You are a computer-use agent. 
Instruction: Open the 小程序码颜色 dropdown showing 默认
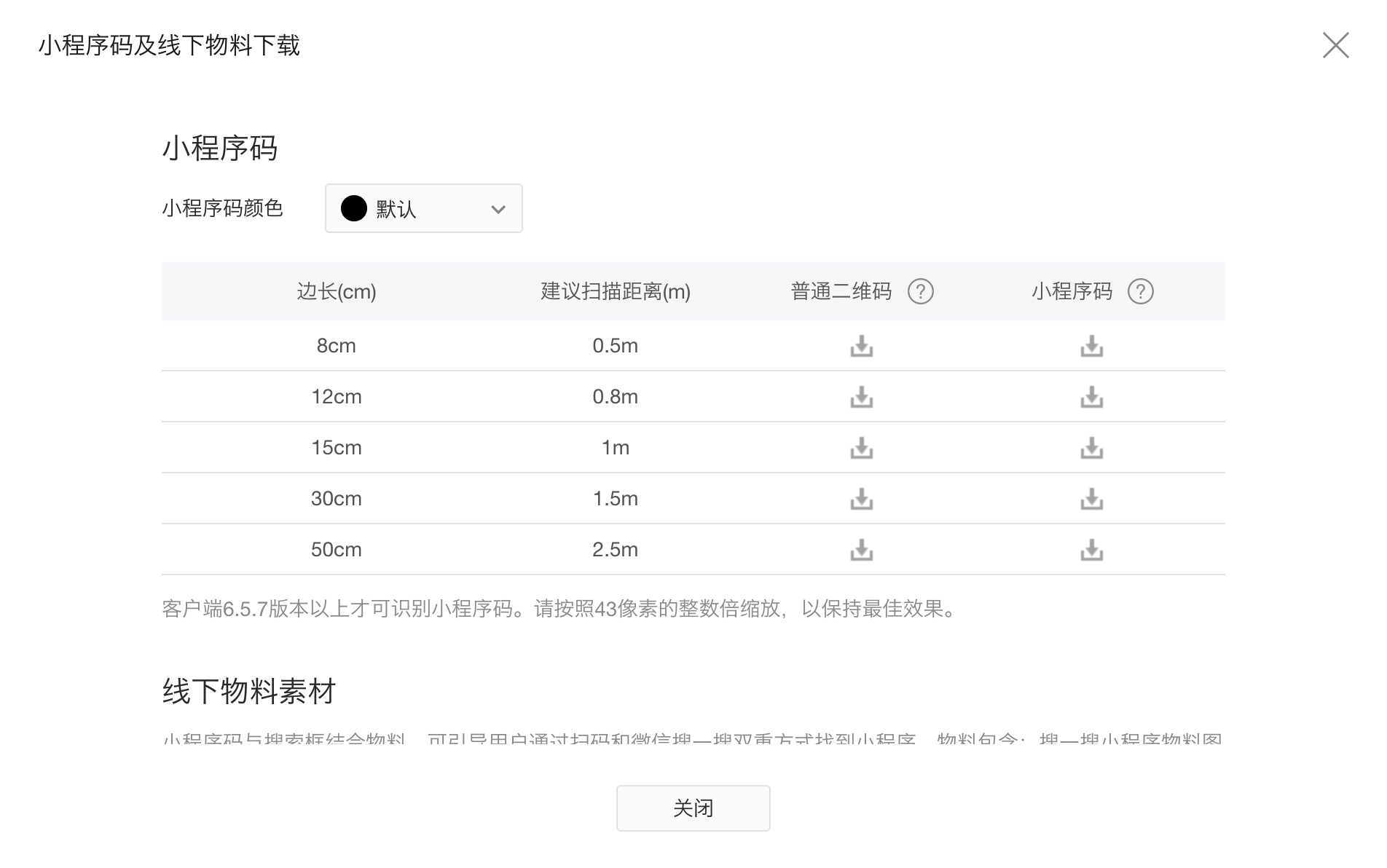[424, 208]
